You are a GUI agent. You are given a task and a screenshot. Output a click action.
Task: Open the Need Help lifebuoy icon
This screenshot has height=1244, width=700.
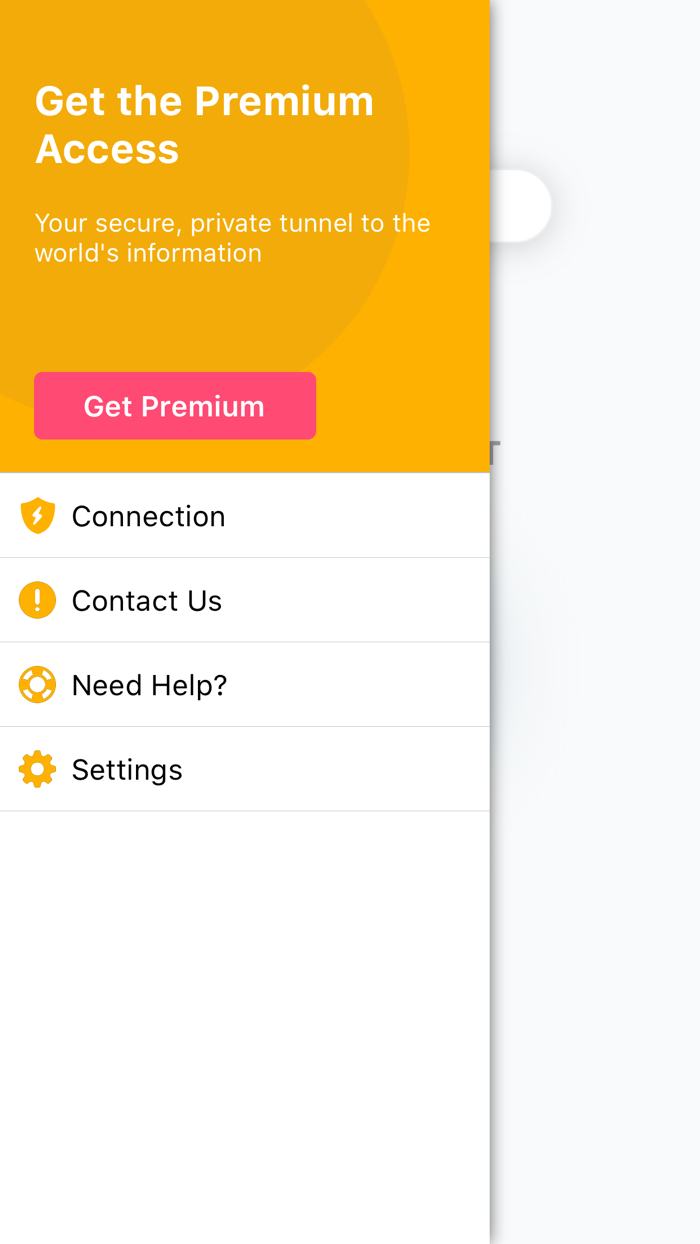36,684
